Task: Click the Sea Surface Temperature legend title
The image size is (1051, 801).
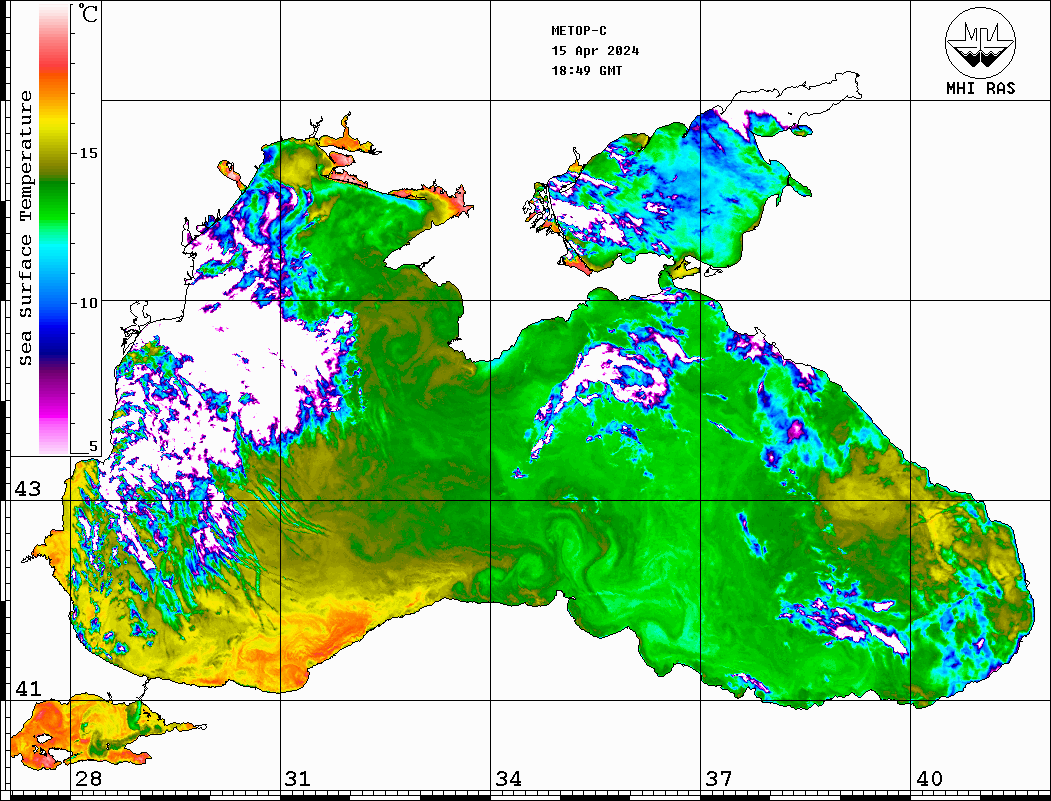Action: click(x=25, y=228)
